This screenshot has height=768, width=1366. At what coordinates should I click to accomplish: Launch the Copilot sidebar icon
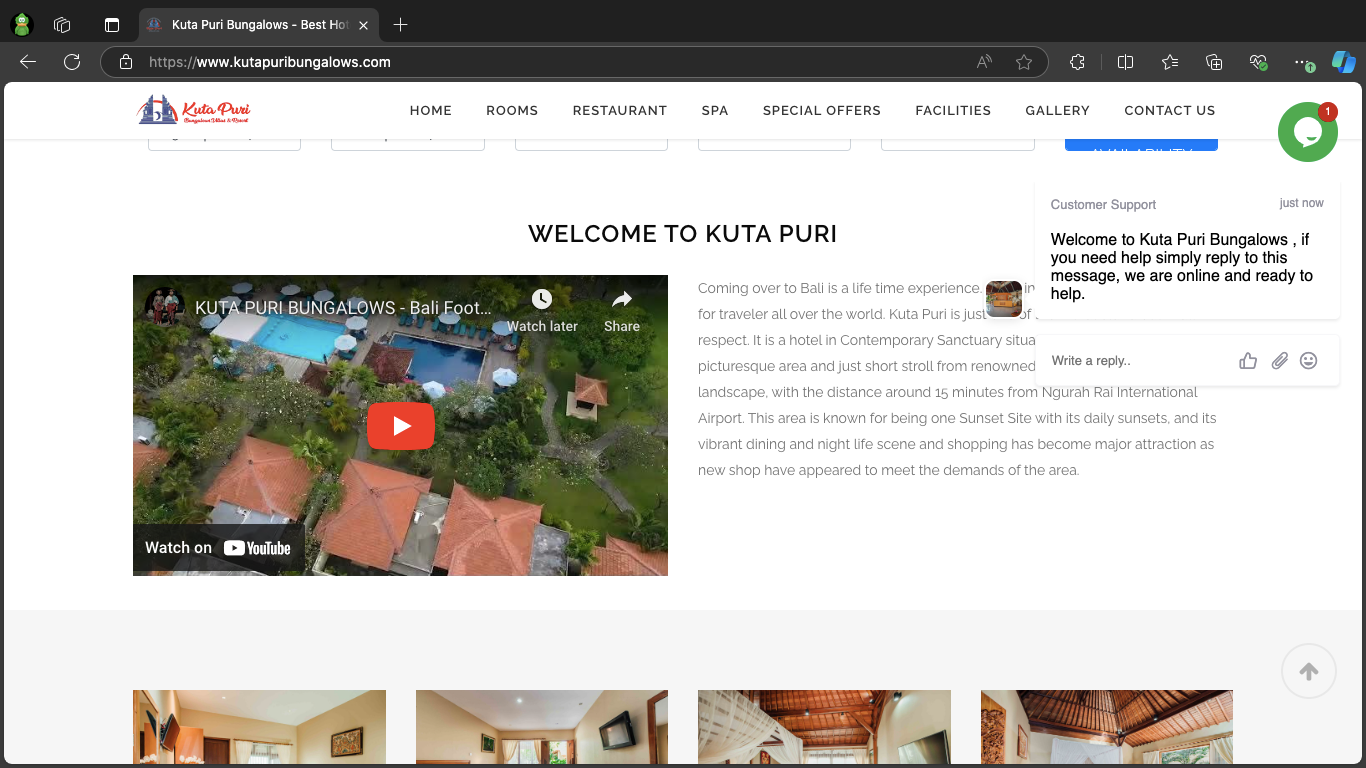(1343, 62)
